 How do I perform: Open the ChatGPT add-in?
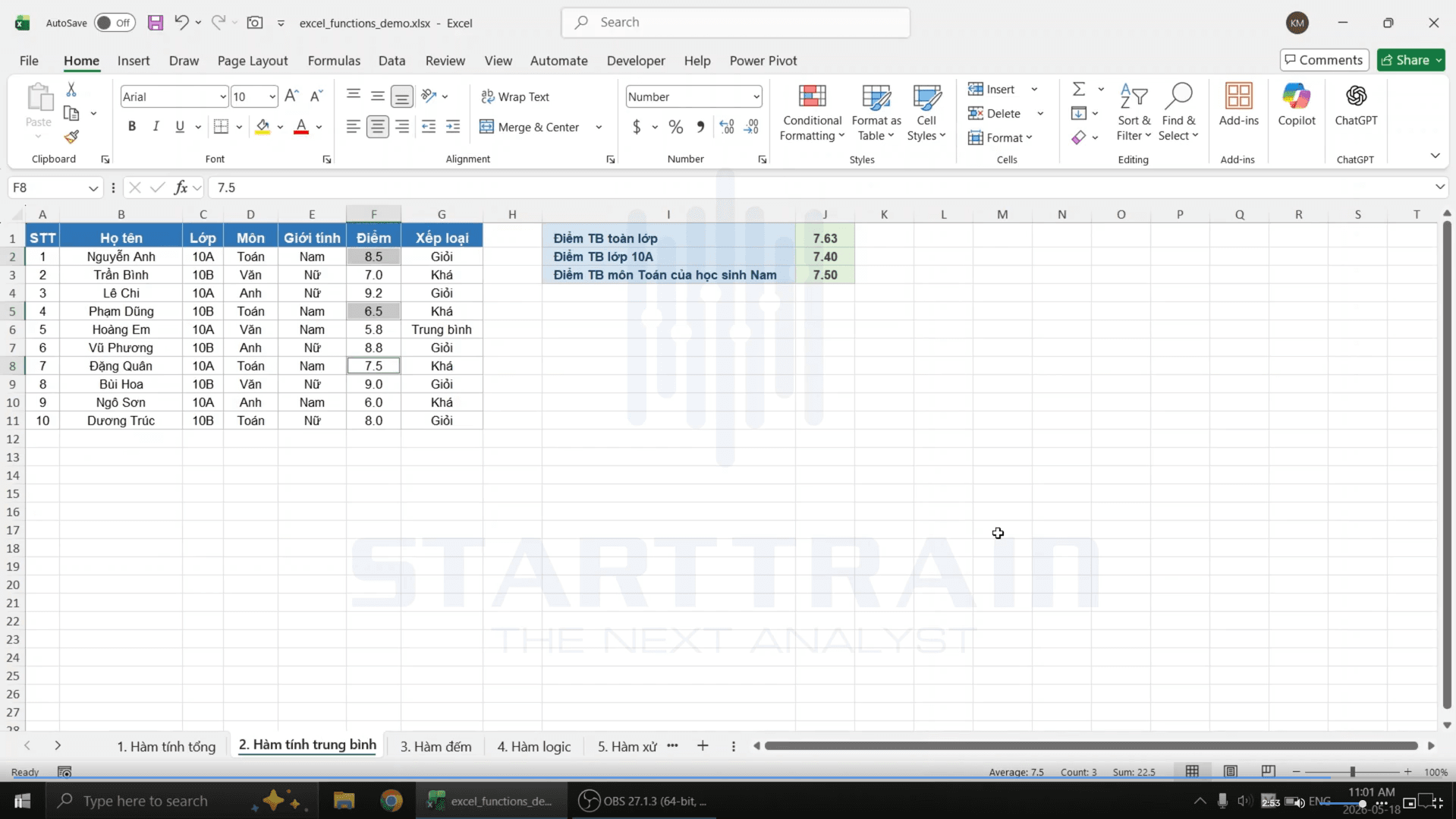(1356, 105)
